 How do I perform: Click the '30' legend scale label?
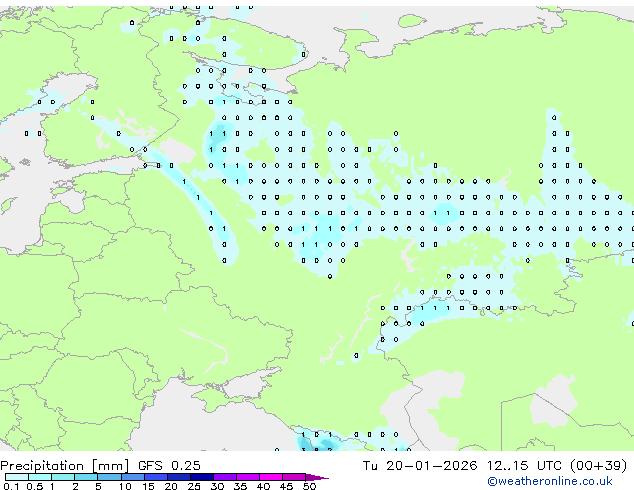click(217, 486)
